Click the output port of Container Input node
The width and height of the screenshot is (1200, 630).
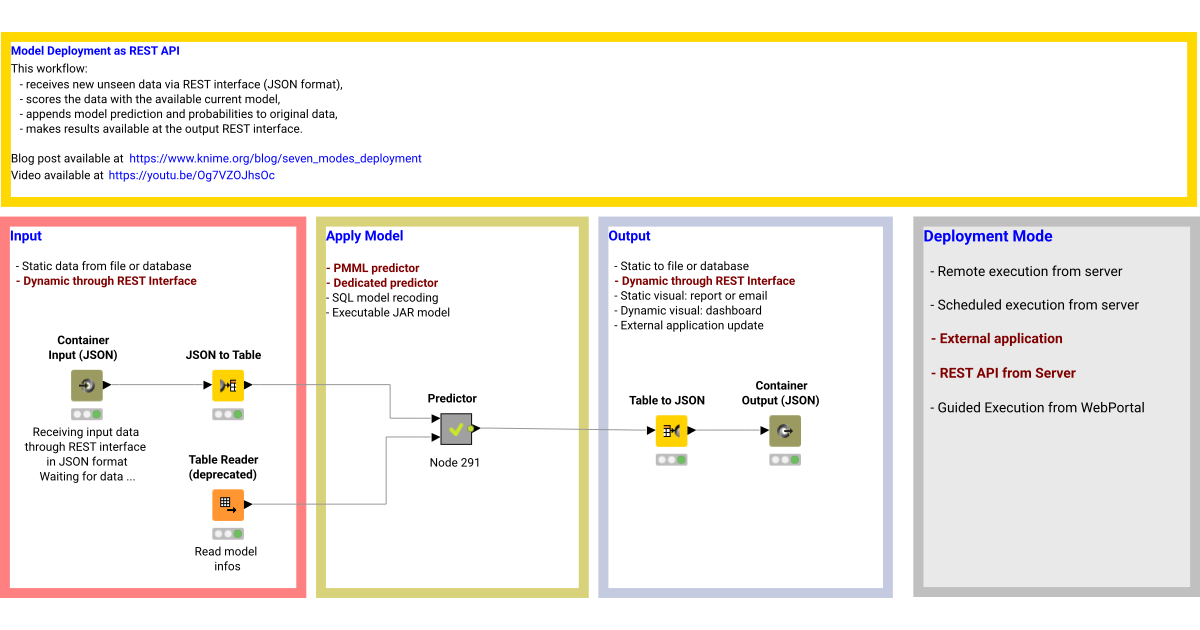[x=101, y=385]
